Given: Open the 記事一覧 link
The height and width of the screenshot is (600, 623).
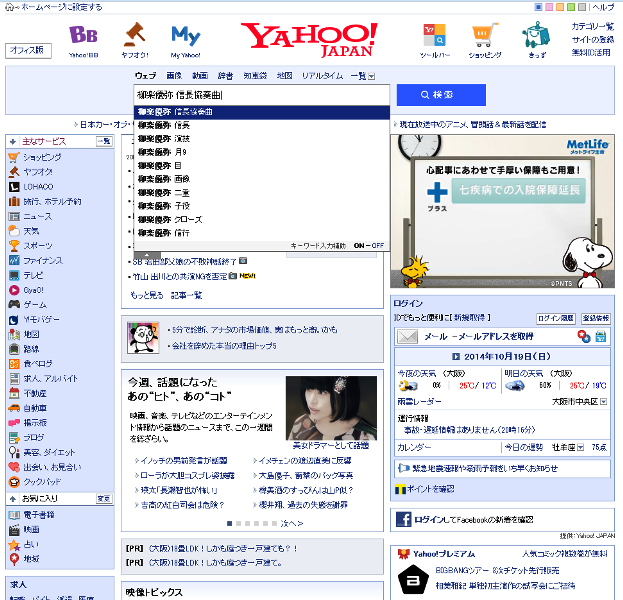Looking at the screenshot, I should (x=186, y=295).
